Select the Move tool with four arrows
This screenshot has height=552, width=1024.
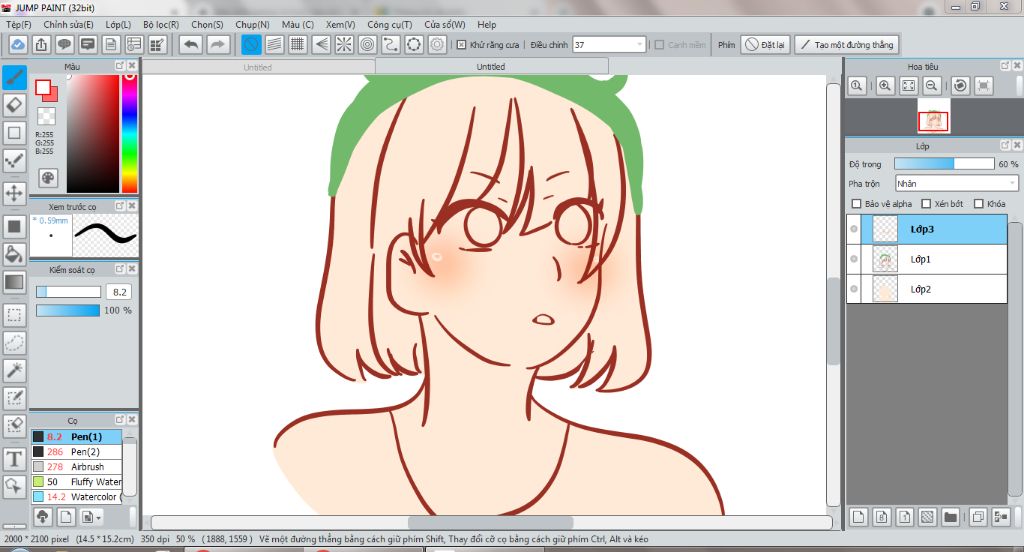point(14,193)
